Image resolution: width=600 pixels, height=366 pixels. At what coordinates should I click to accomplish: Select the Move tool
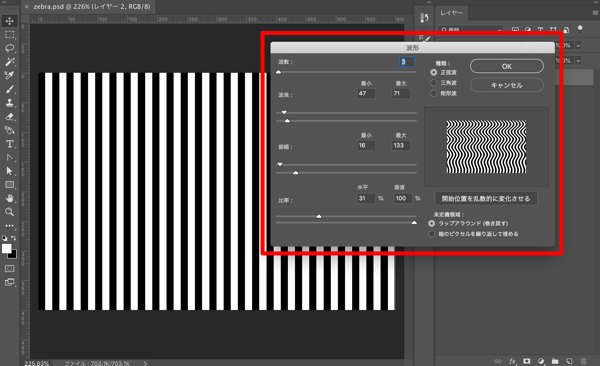[x=10, y=21]
